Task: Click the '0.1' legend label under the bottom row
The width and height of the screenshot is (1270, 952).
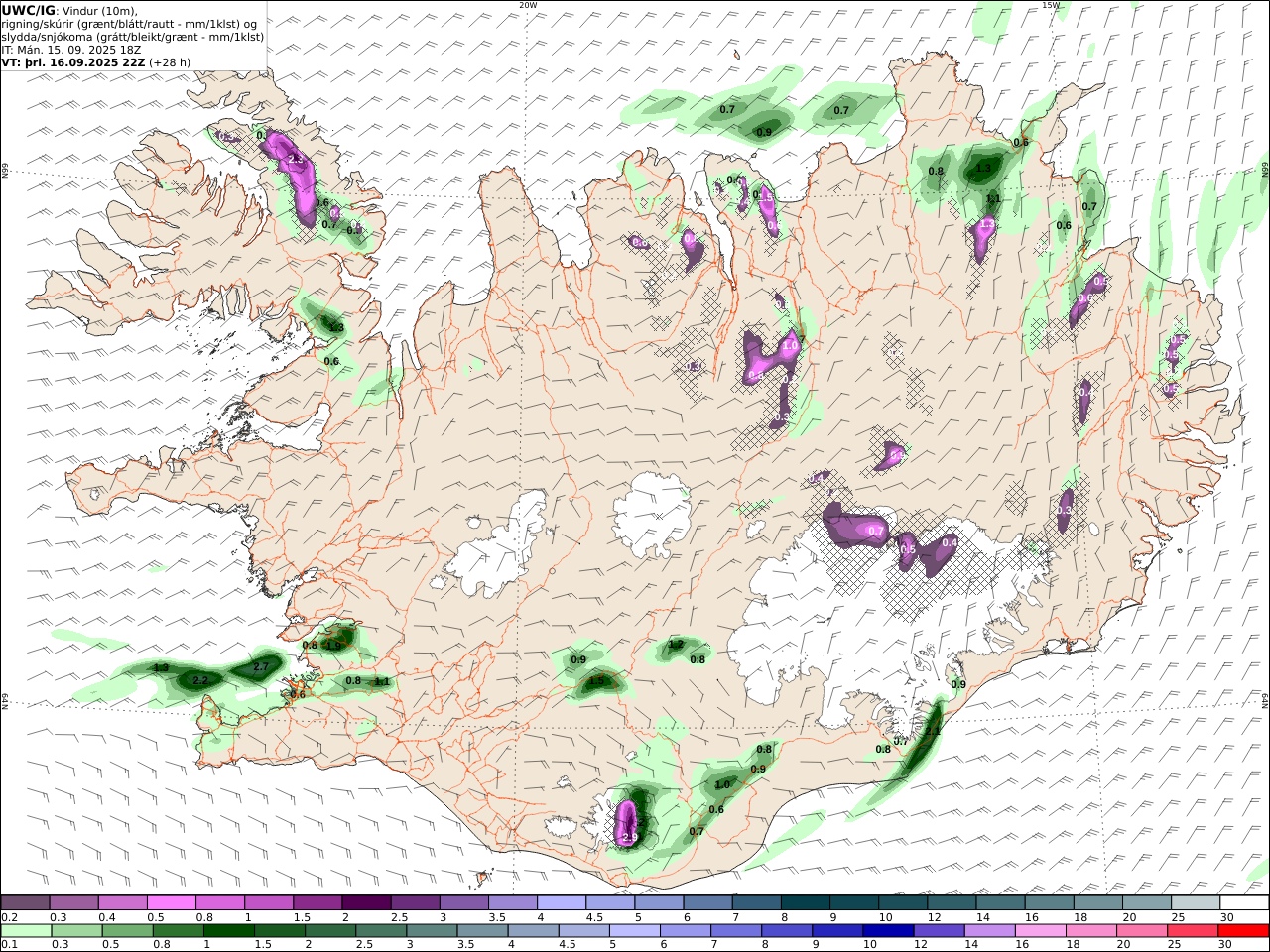Action: point(8,944)
